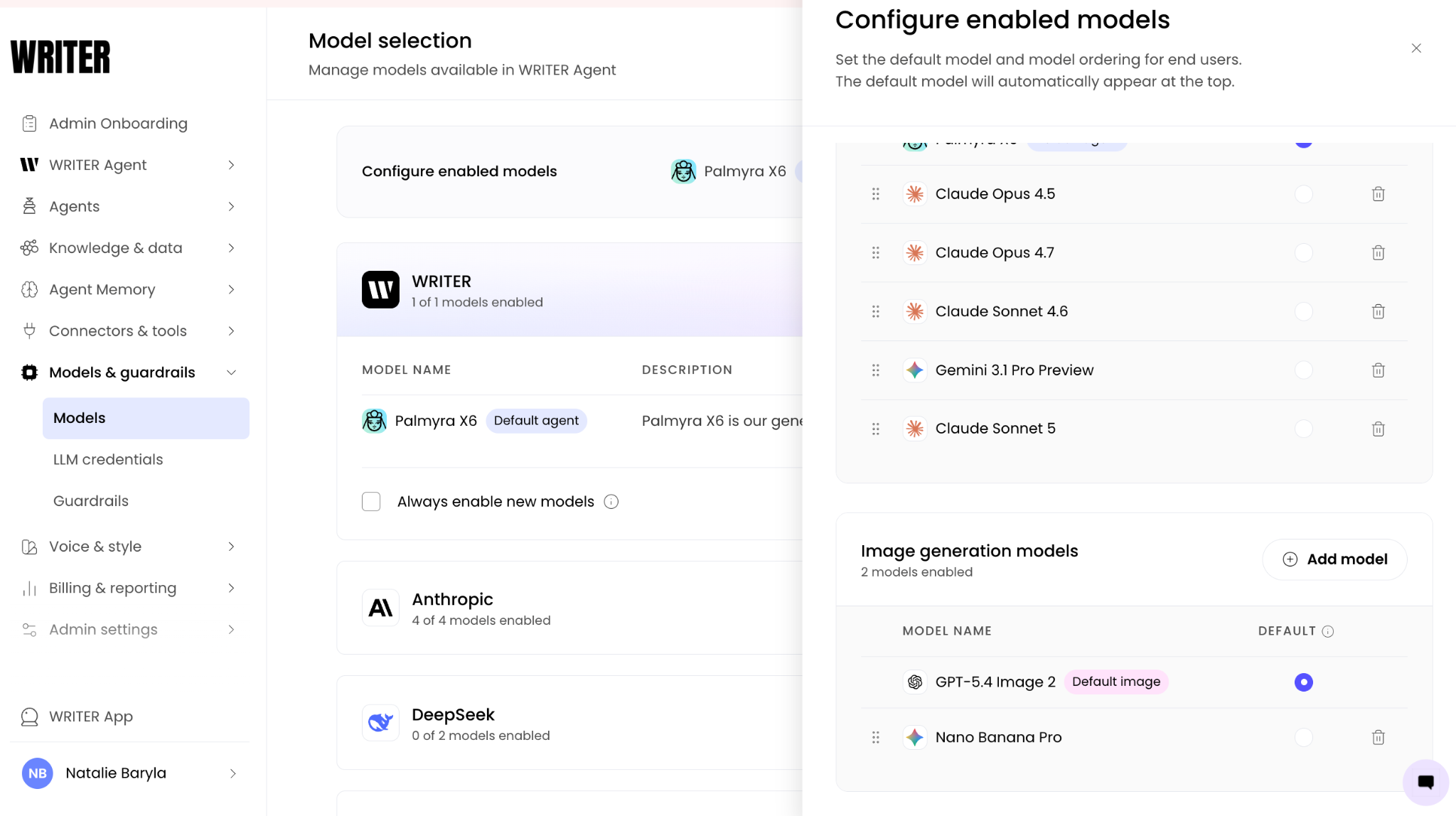This screenshot has height=816, width=1456.
Task: Expand the Connectors & tools section
Action: (231, 331)
